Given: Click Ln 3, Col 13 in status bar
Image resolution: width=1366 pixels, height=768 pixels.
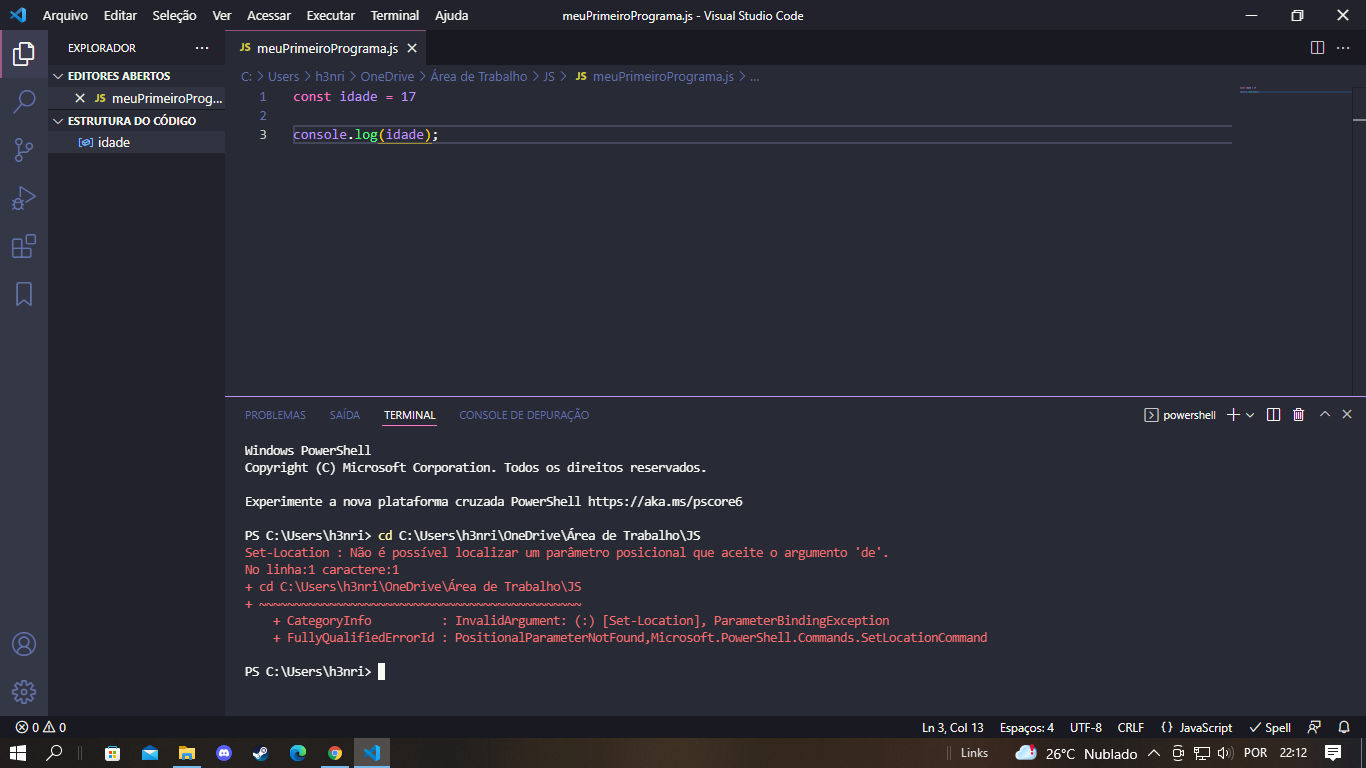Looking at the screenshot, I should click(x=953, y=727).
